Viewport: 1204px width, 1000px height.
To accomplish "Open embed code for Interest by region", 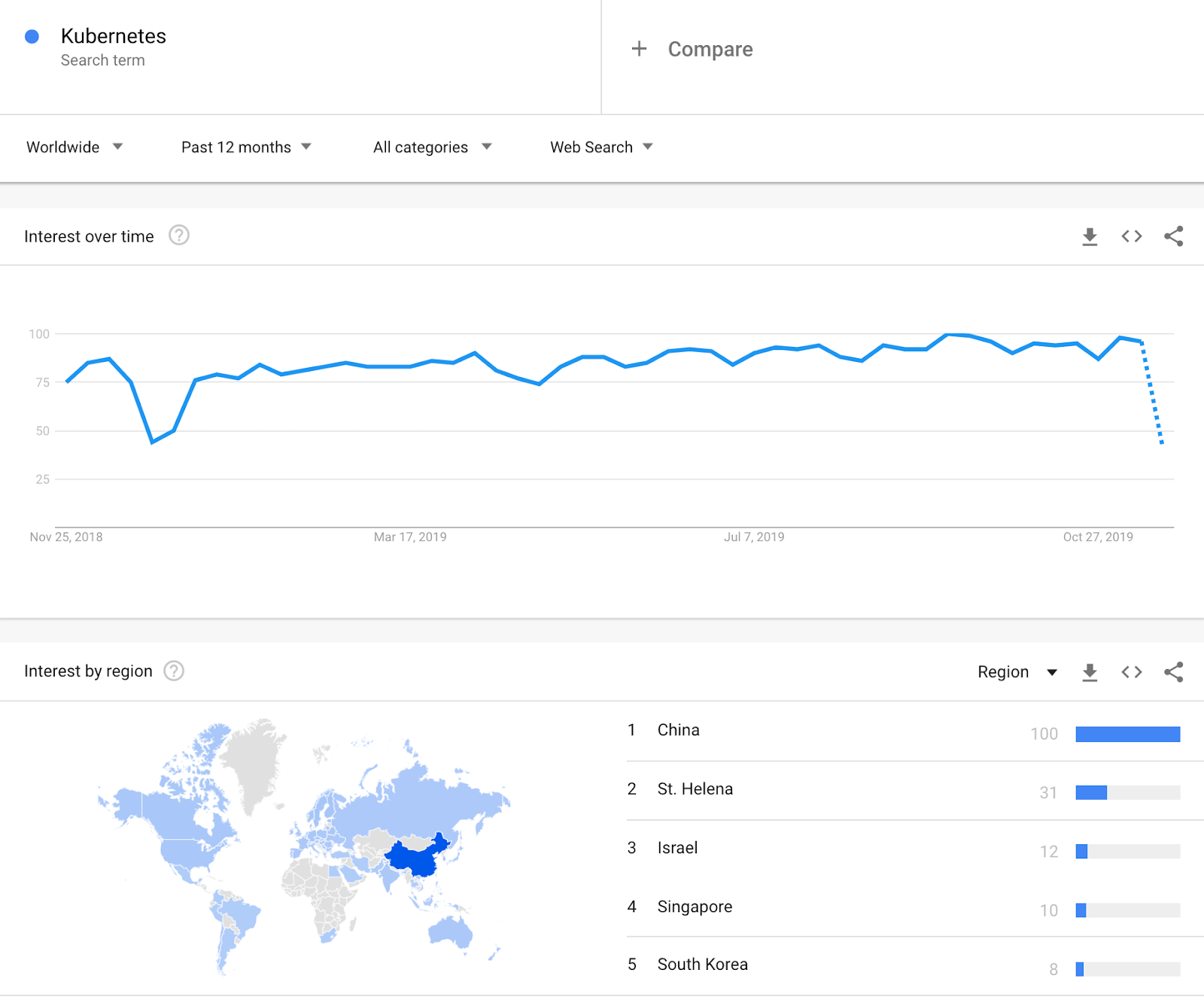I will 1131,672.
